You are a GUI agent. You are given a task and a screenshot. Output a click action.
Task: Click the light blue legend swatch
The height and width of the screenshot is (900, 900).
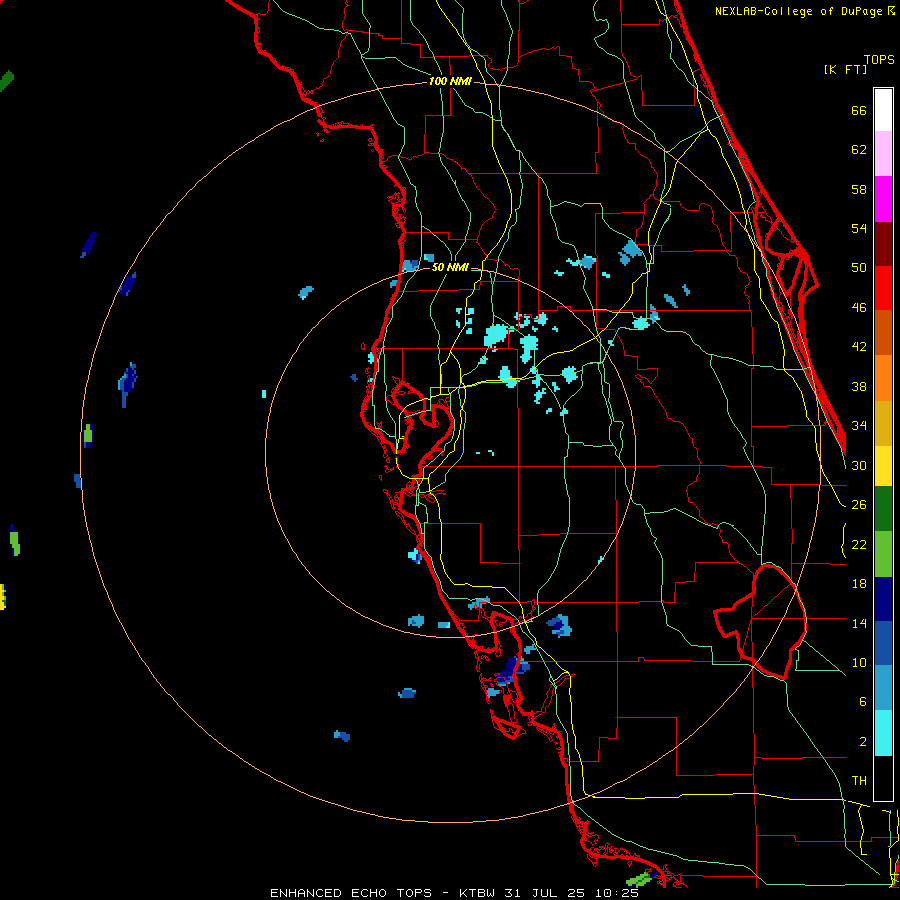point(883,688)
